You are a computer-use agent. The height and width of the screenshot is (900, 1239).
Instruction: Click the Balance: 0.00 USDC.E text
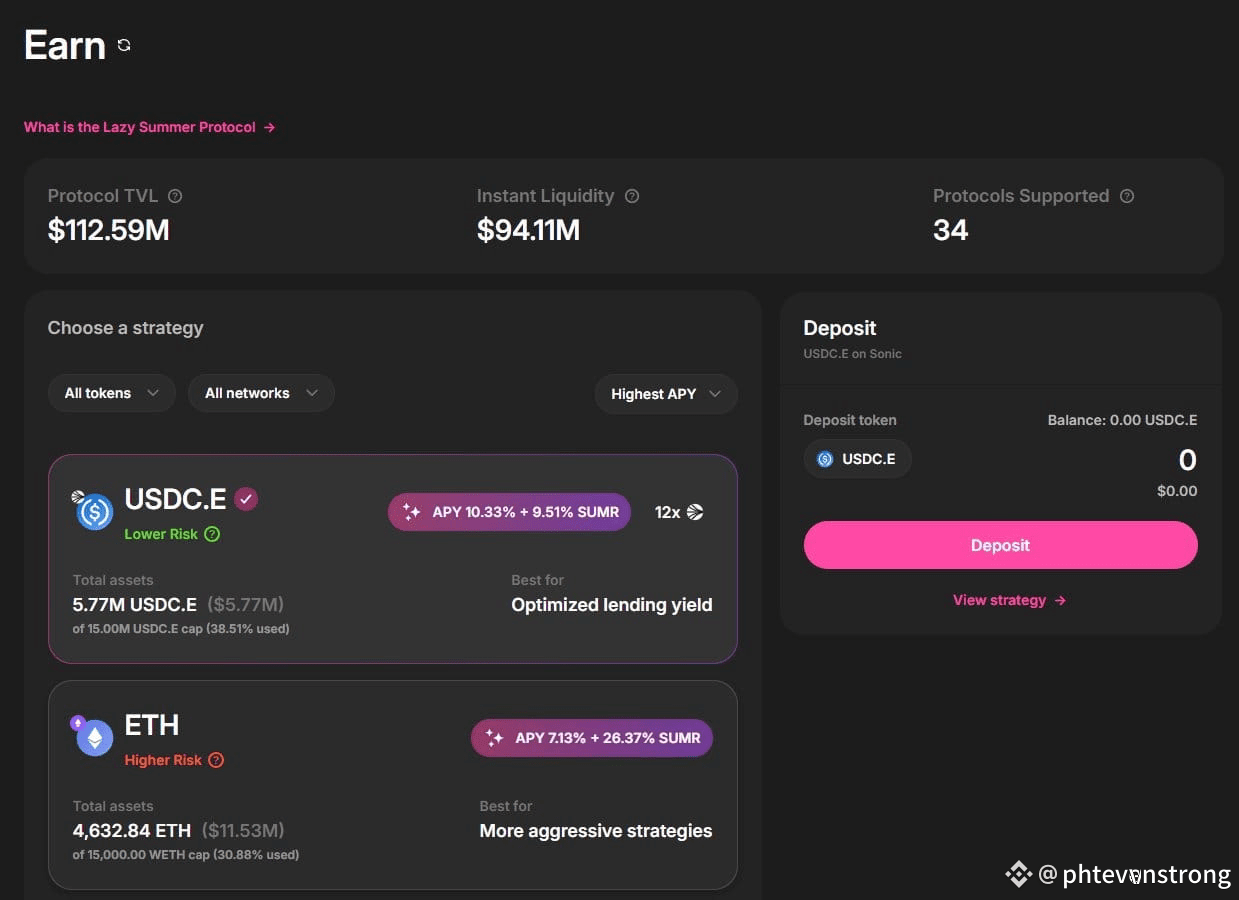[x=1122, y=420]
